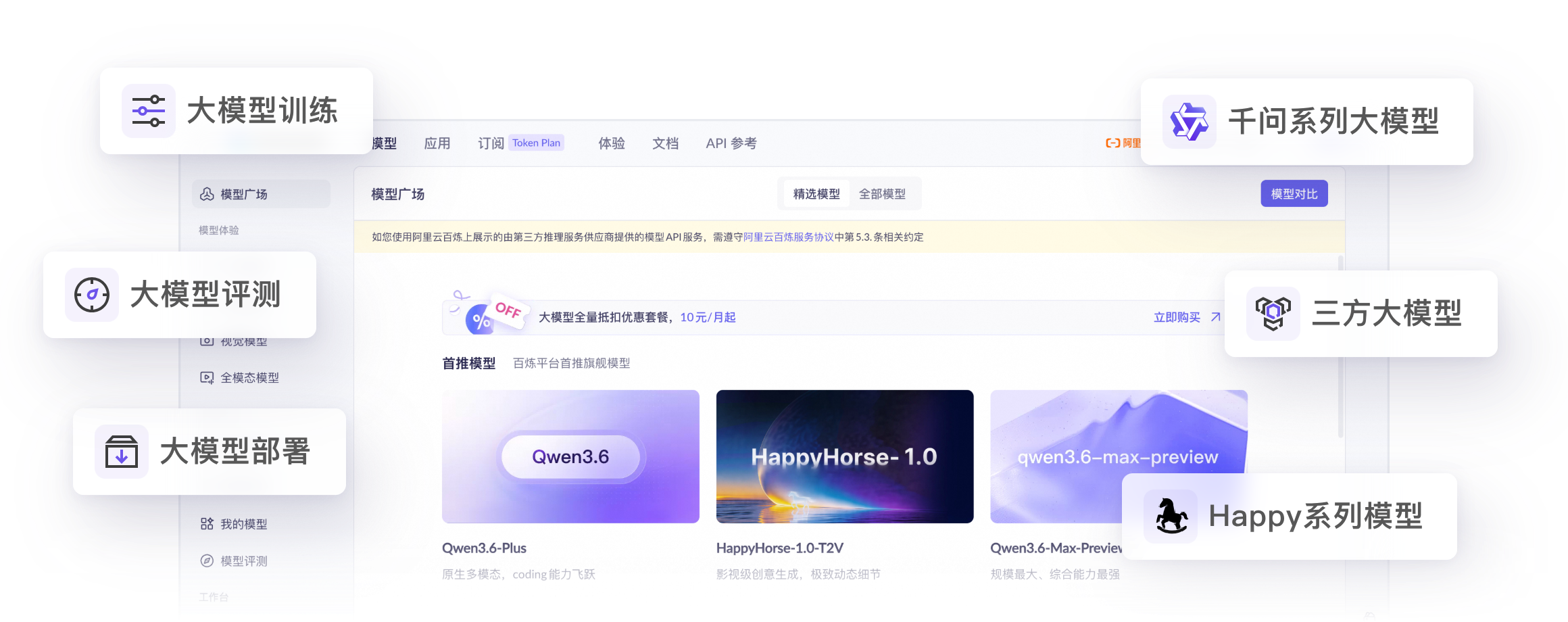1568x622 pixels.
Task: Click the 千问系列大模型 card label
Action: (x=1333, y=122)
